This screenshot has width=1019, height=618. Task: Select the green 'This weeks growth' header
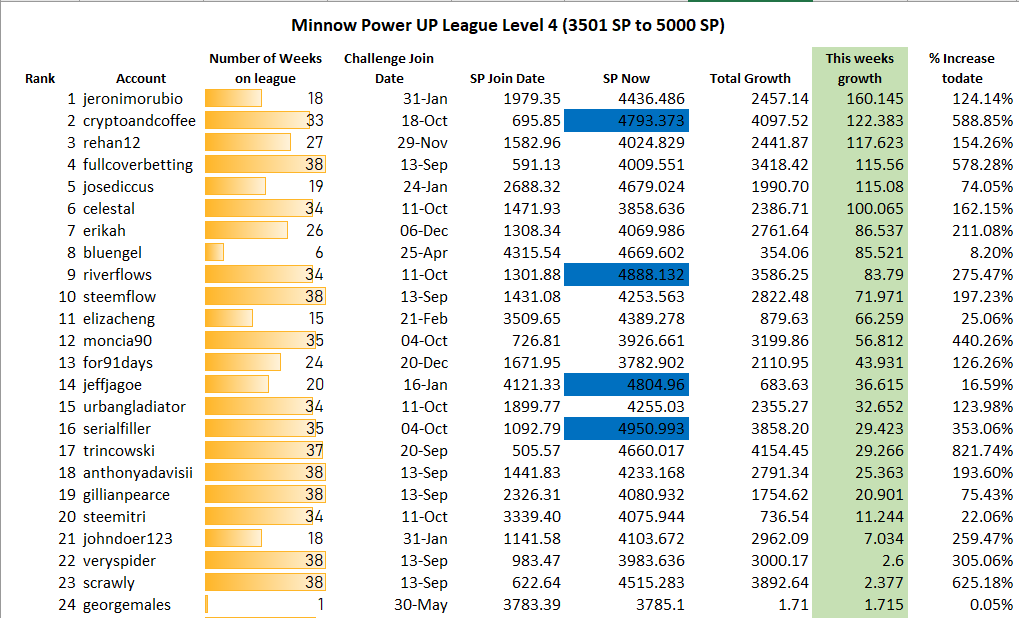click(859, 68)
